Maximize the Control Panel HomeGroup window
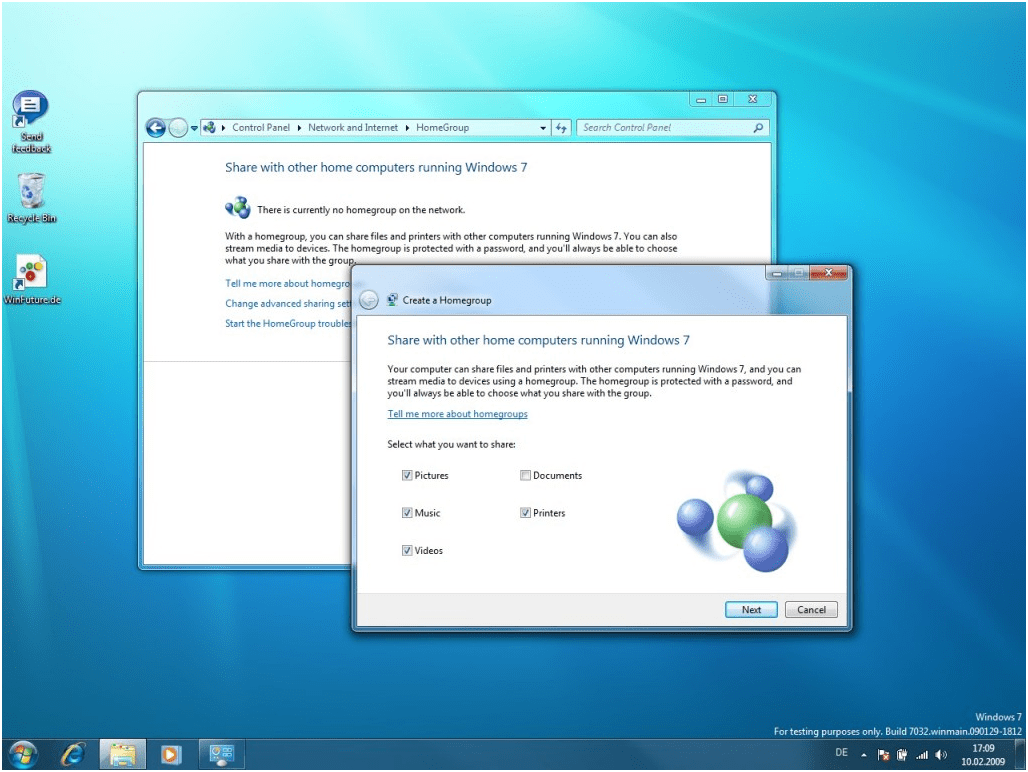 pos(722,100)
